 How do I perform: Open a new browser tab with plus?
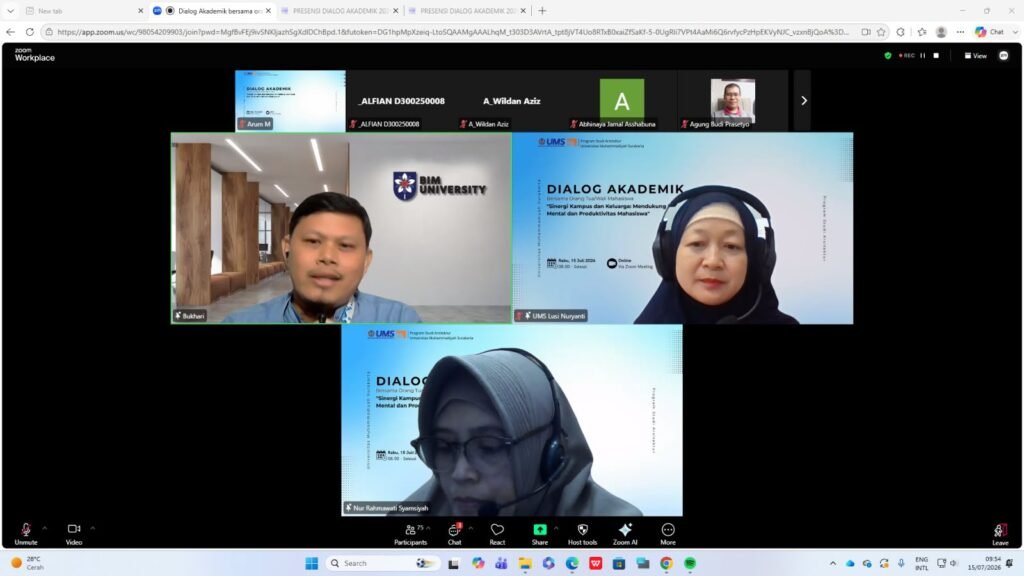pyautogui.click(x=542, y=10)
